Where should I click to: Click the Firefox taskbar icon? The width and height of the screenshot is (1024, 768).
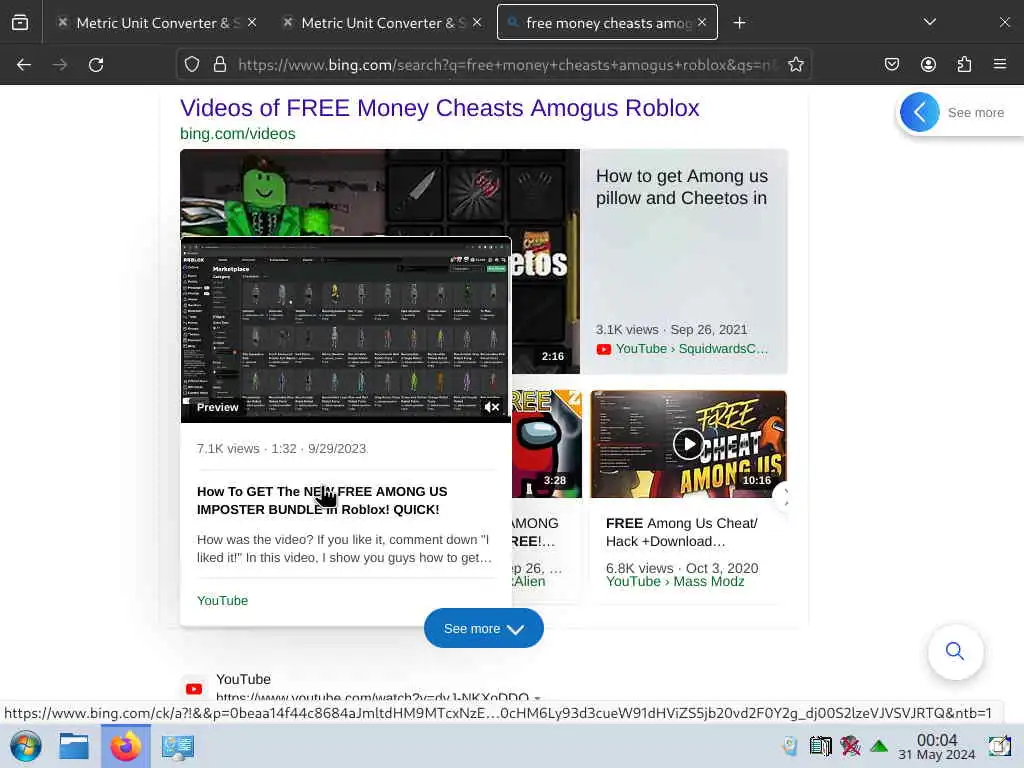pyautogui.click(x=125, y=746)
